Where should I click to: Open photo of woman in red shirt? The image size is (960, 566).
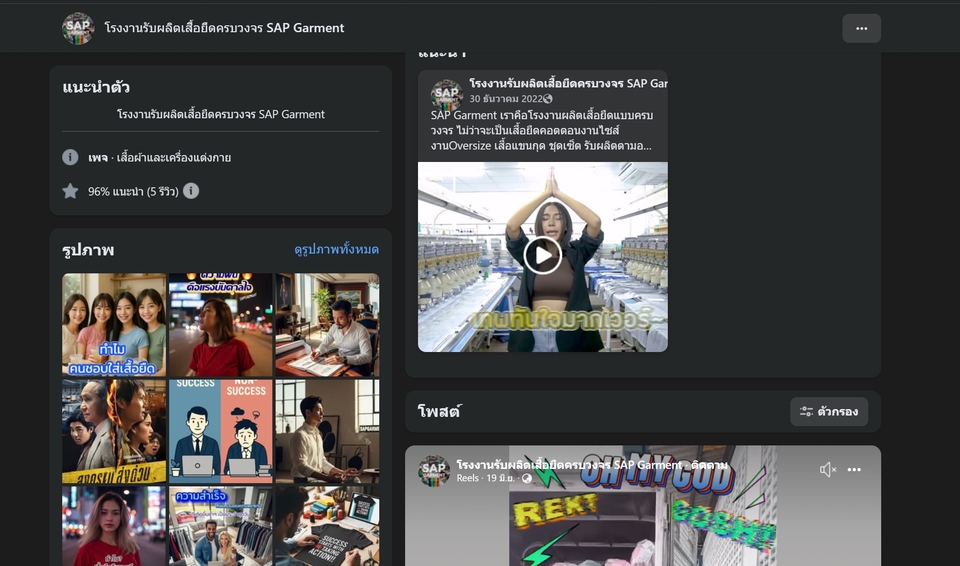tap(220, 325)
